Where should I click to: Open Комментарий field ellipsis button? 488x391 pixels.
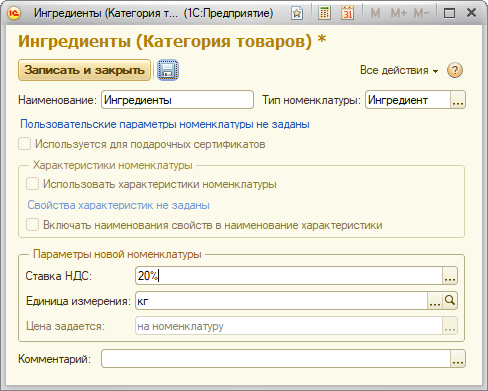click(458, 359)
